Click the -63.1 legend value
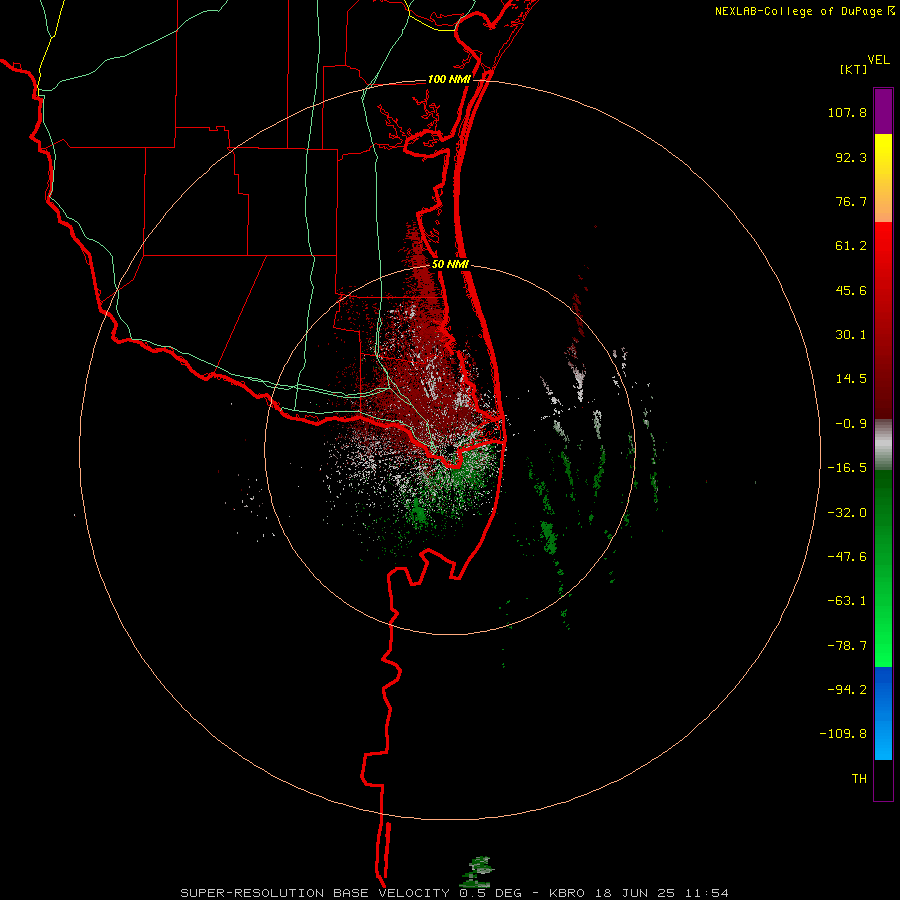Viewport: 900px width, 900px height. [x=847, y=601]
